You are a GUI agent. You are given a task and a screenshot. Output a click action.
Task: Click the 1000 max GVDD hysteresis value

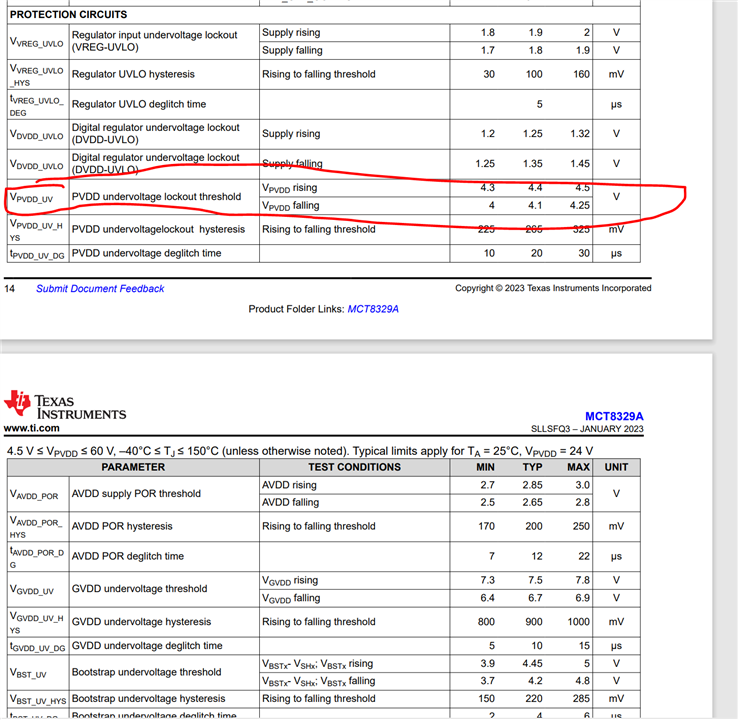click(x=578, y=622)
